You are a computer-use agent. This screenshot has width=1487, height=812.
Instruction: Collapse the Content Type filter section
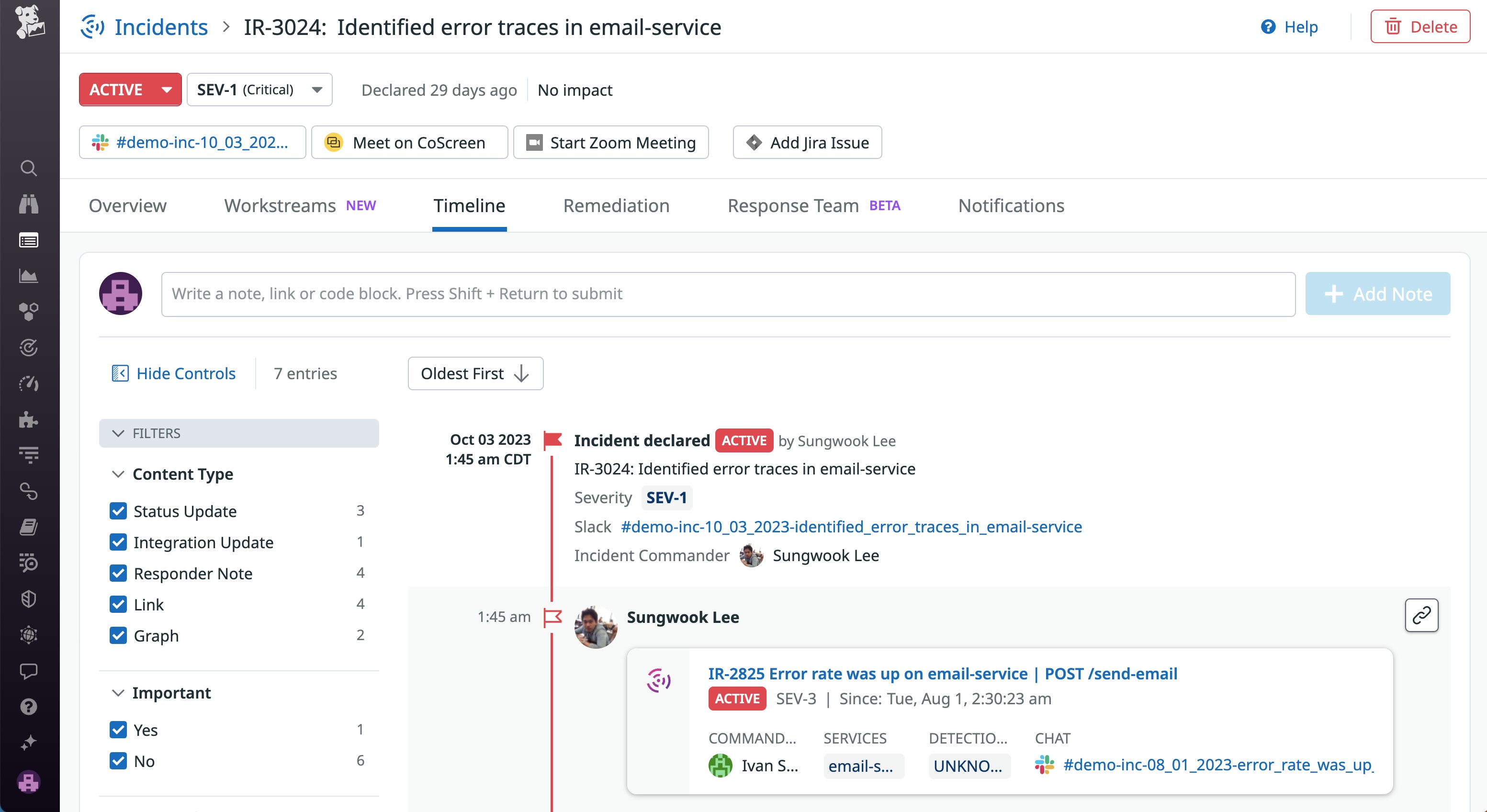click(118, 474)
